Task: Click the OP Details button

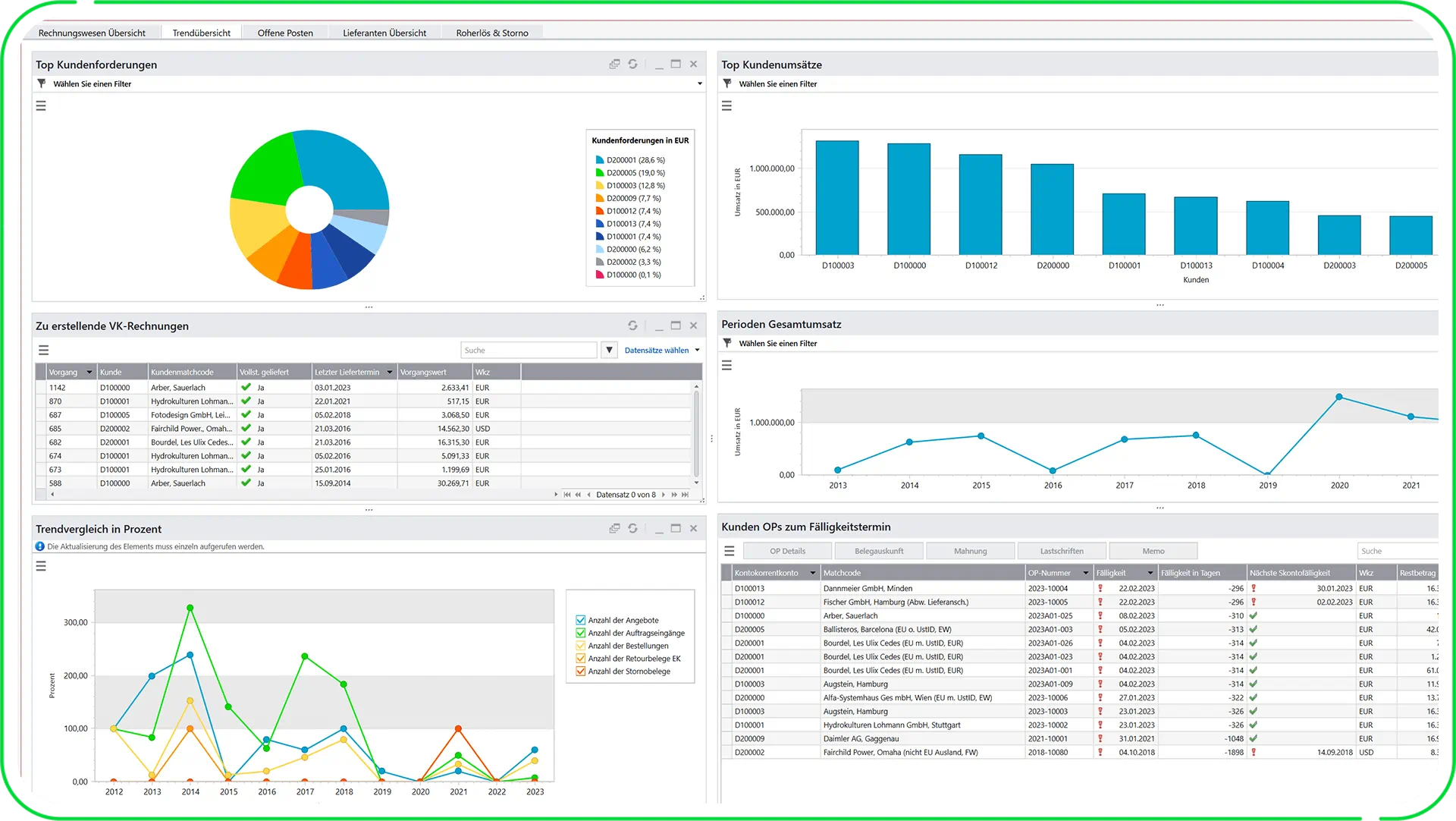Action: pos(787,552)
